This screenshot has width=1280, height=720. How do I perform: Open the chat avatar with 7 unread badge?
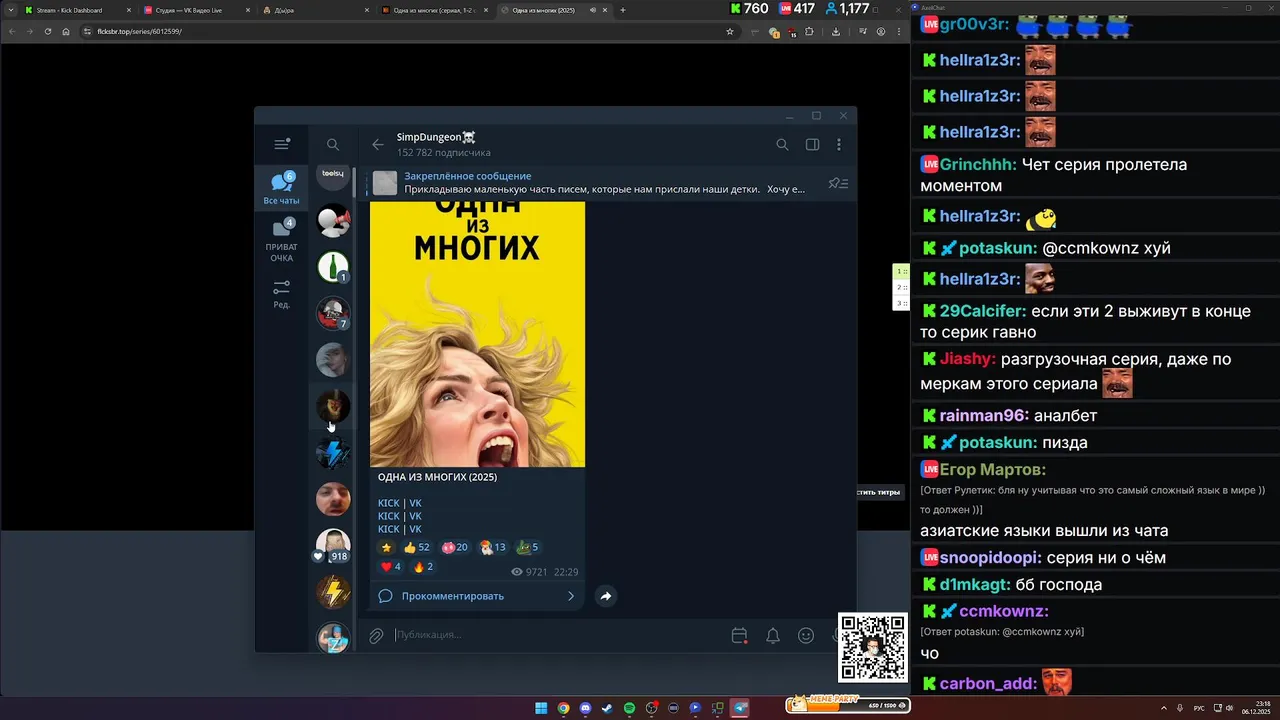[x=333, y=314]
